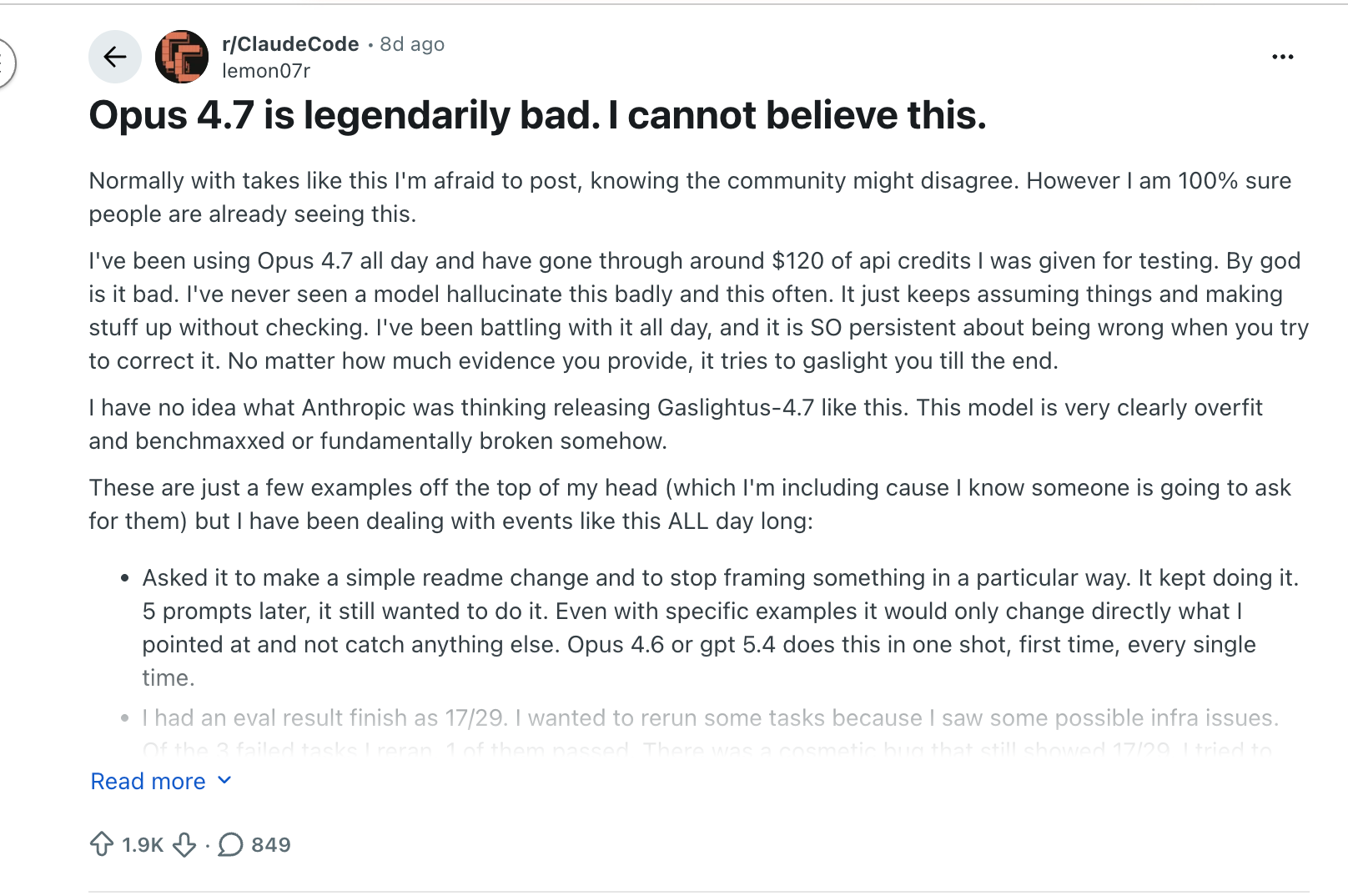Open the r/ClaudeCode community avatar
This screenshot has width=1348, height=896.
click(x=182, y=57)
